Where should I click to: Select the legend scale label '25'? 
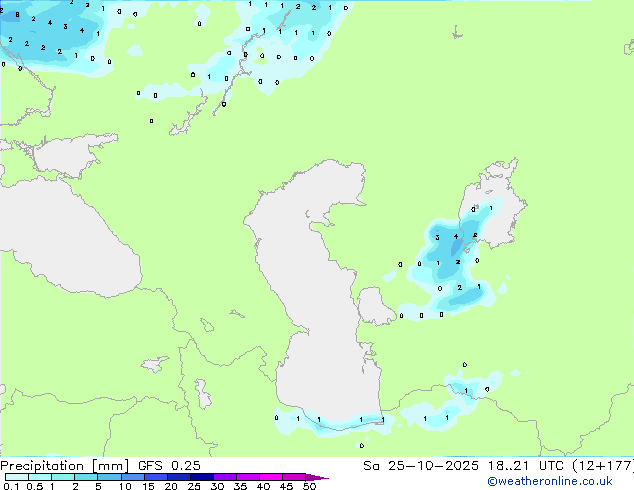point(194,486)
